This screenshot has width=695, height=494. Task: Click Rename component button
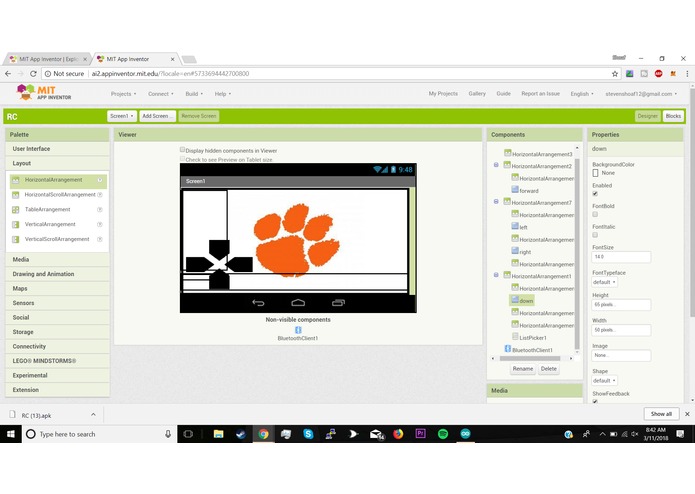pyautogui.click(x=523, y=369)
